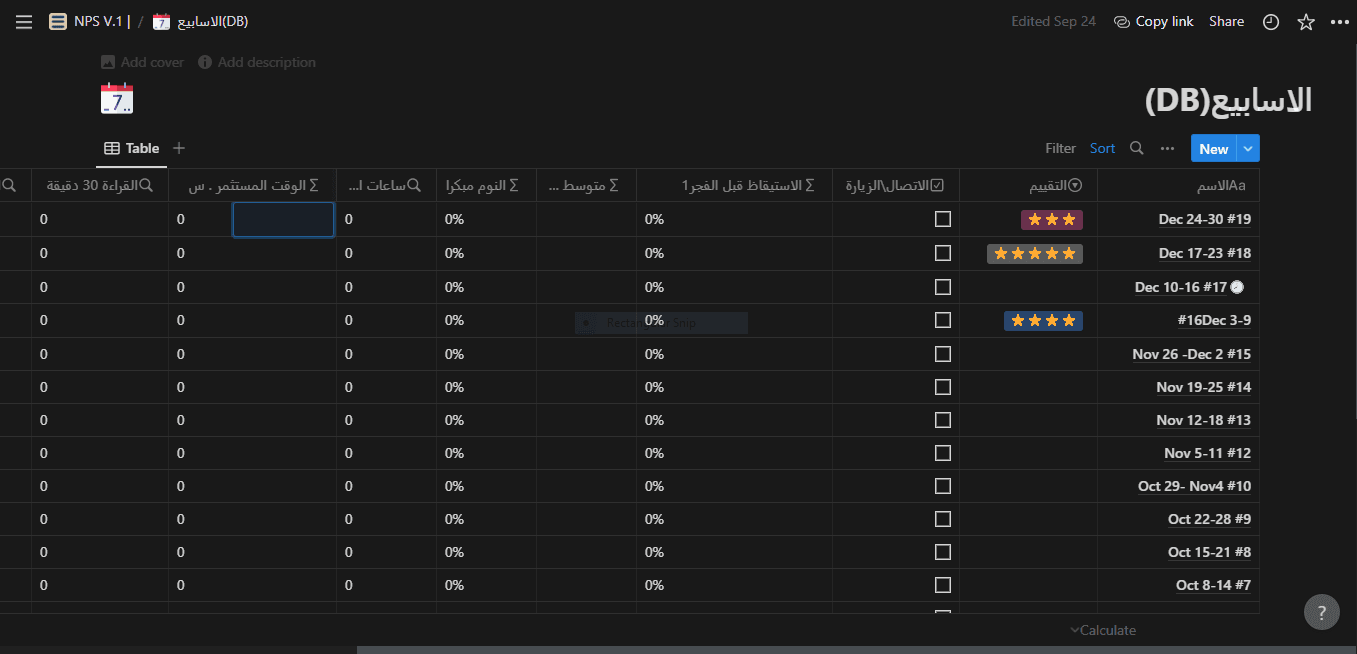Toggle the checkbox in Nov 19-25 #14 row
Viewport: 1357px width, 654px height.
coord(942,387)
